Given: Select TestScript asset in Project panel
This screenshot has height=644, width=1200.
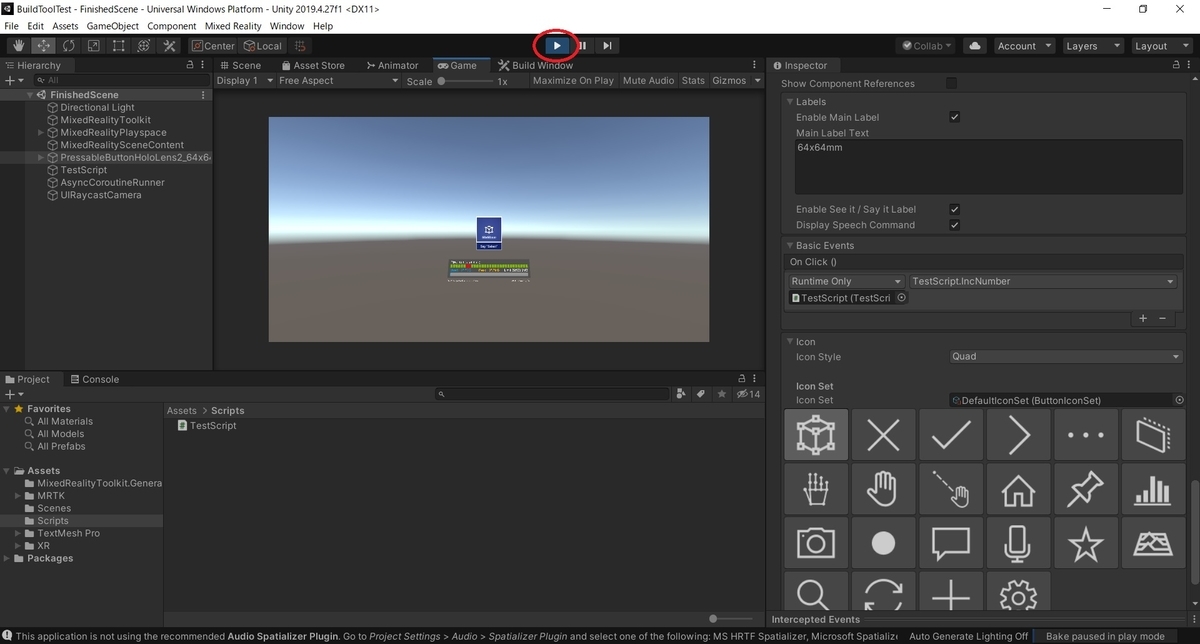Looking at the screenshot, I should (207, 425).
